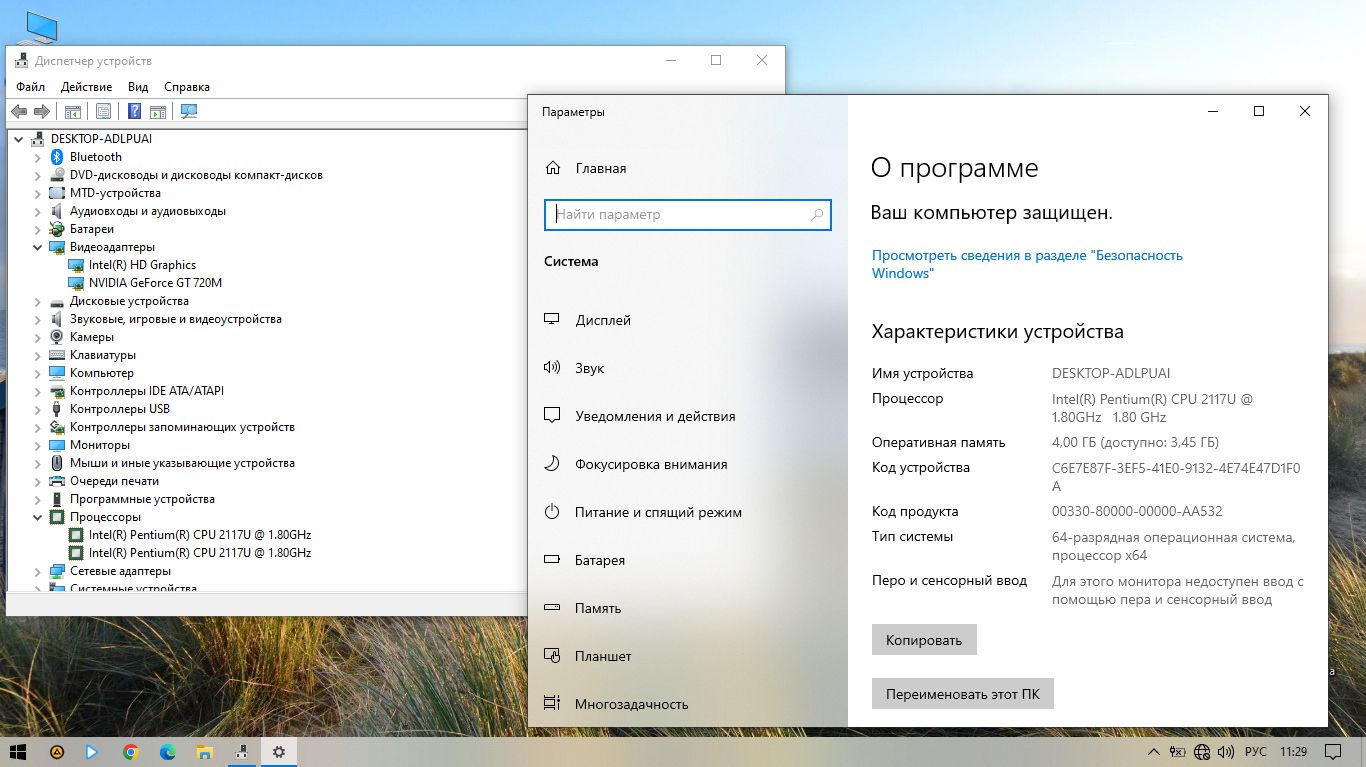
Task: Open the Файл menu in Device Manager
Action: 30,87
